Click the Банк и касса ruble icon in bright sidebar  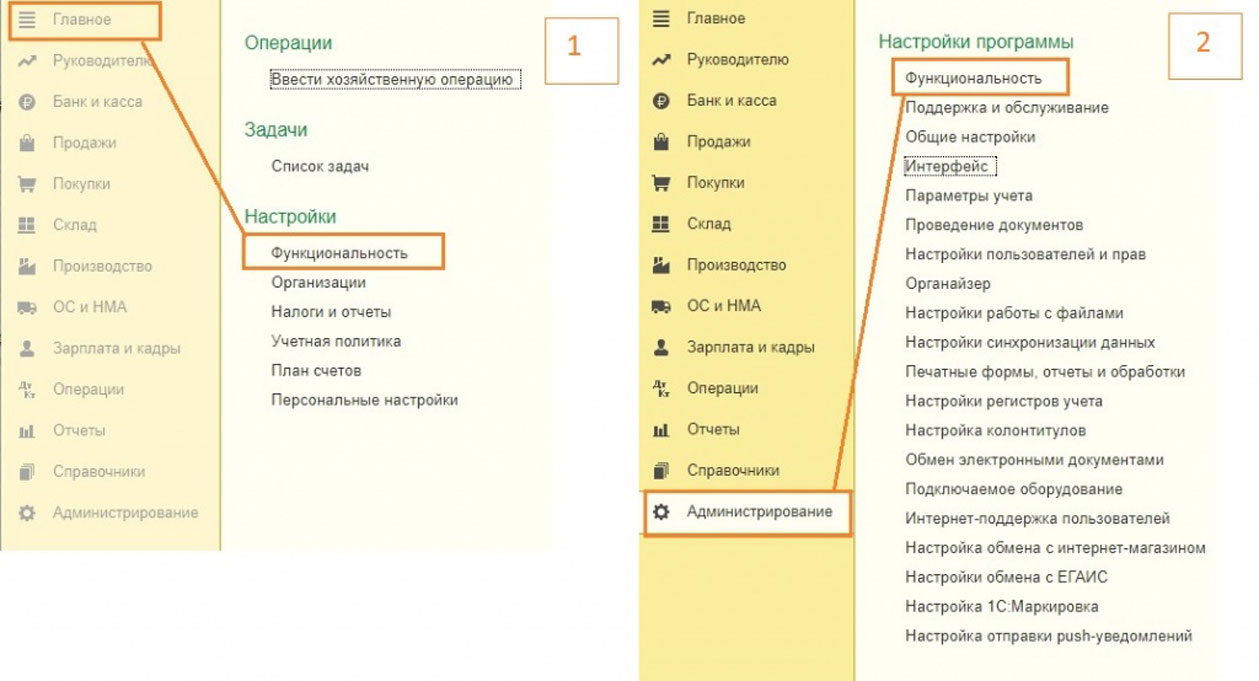[661, 101]
